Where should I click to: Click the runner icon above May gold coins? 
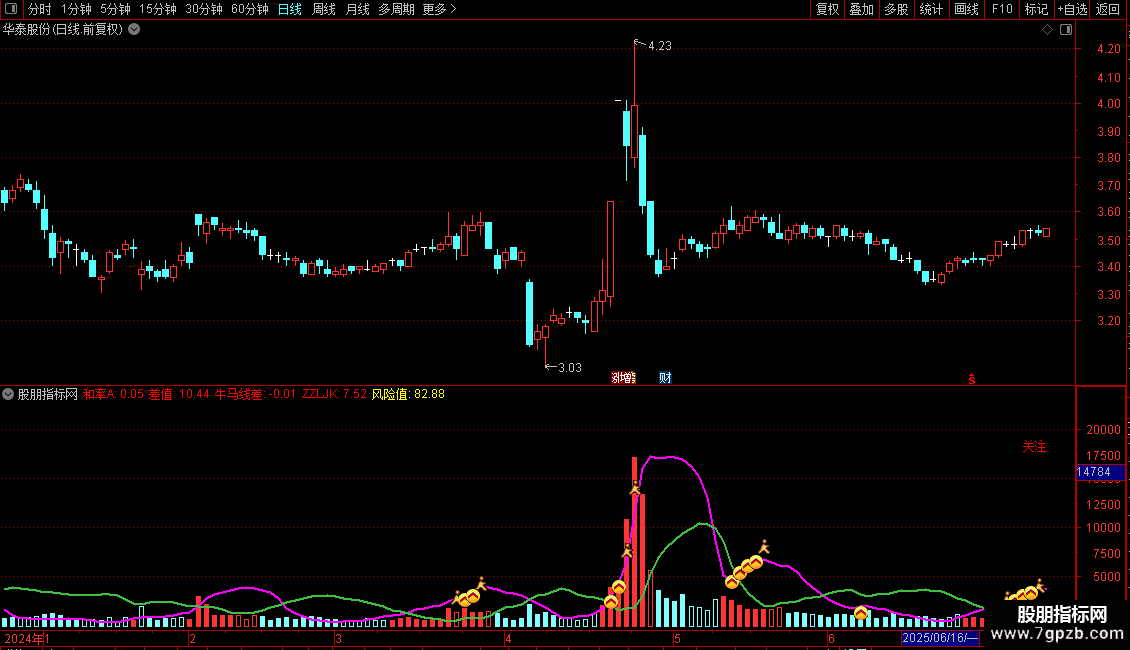pos(764,547)
